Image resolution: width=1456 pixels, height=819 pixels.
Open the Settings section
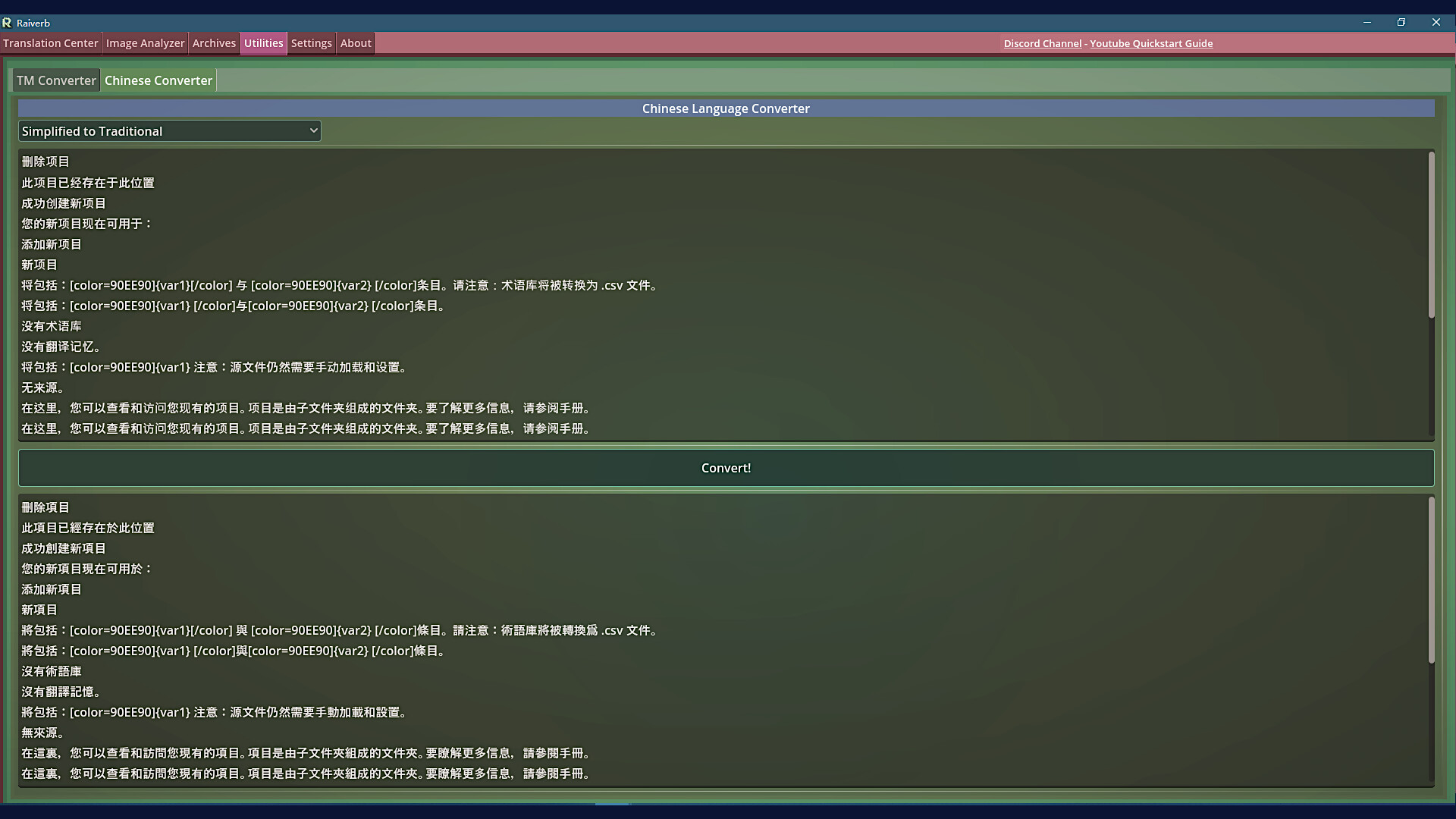click(x=311, y=43)
